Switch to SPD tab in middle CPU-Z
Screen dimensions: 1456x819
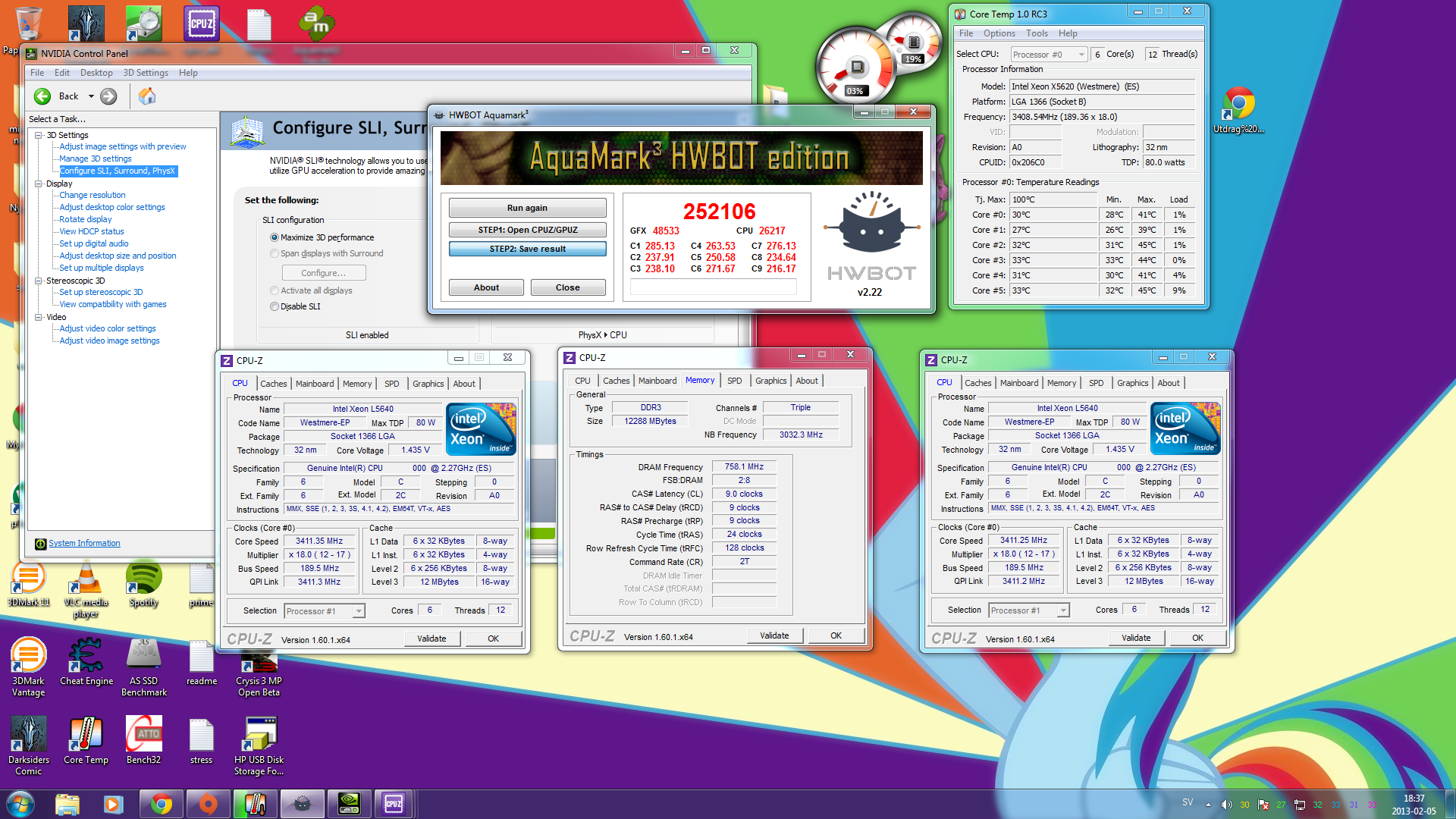[734, 381]
